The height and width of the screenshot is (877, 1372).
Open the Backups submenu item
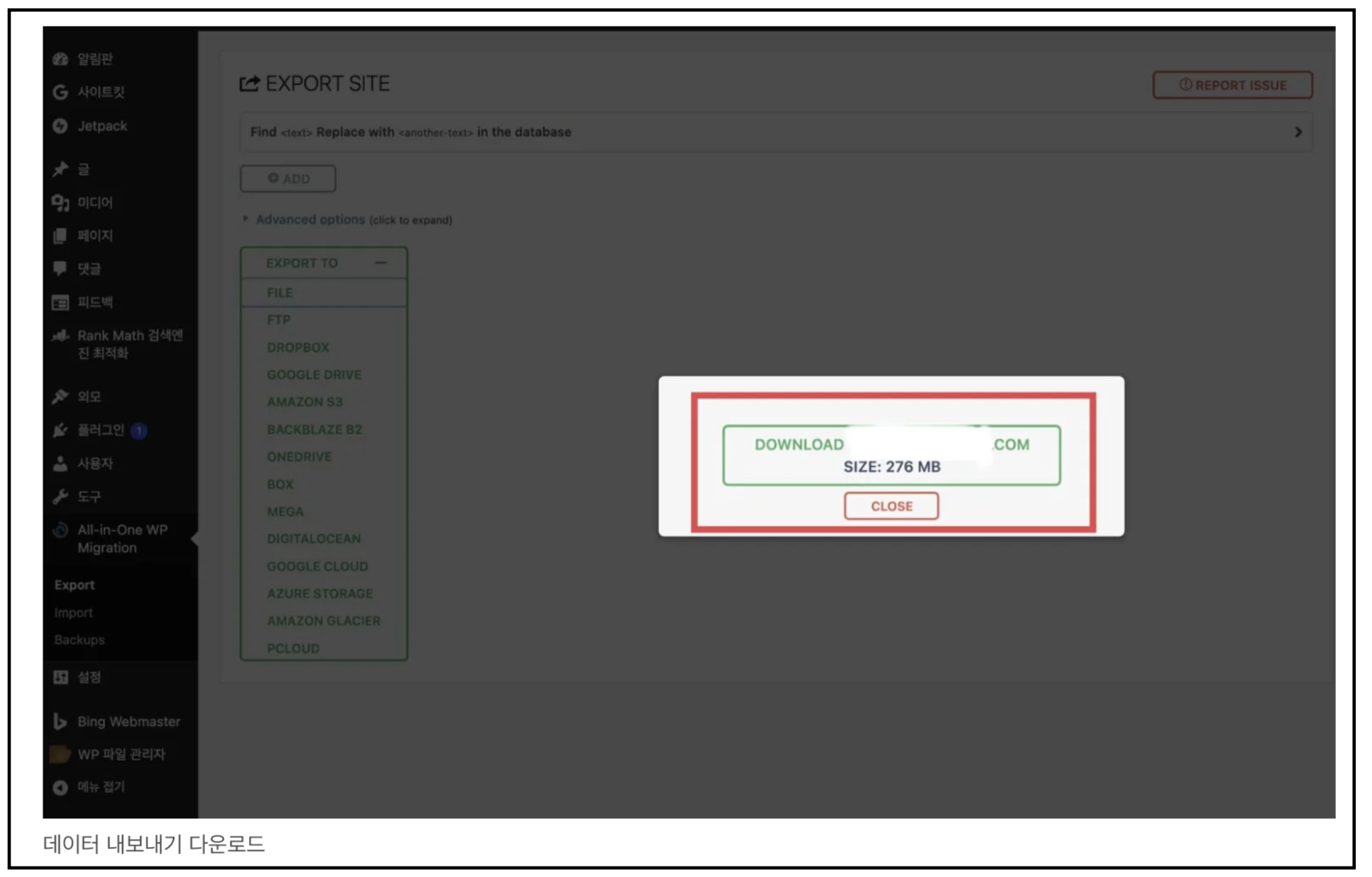tap(79, 639)
